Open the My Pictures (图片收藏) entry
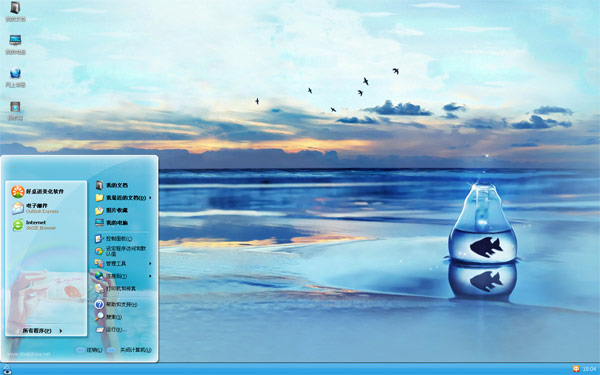The image size is (600, 375). click(112, 210)
